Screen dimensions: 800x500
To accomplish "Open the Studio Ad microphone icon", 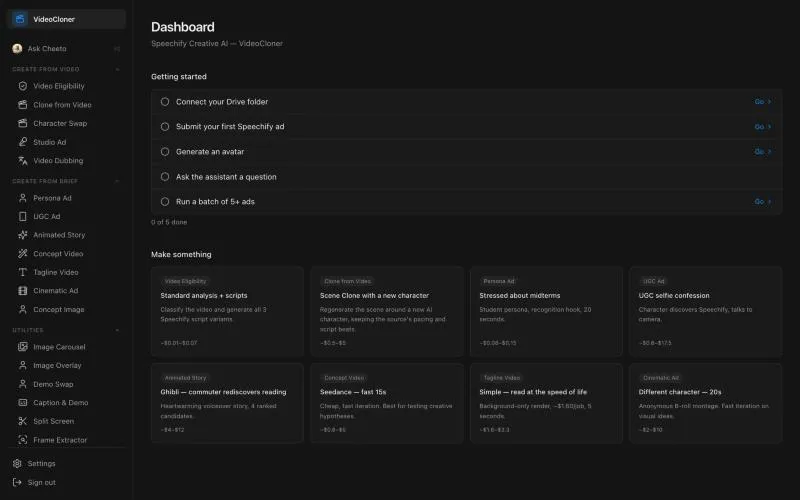I will point(22,142).
